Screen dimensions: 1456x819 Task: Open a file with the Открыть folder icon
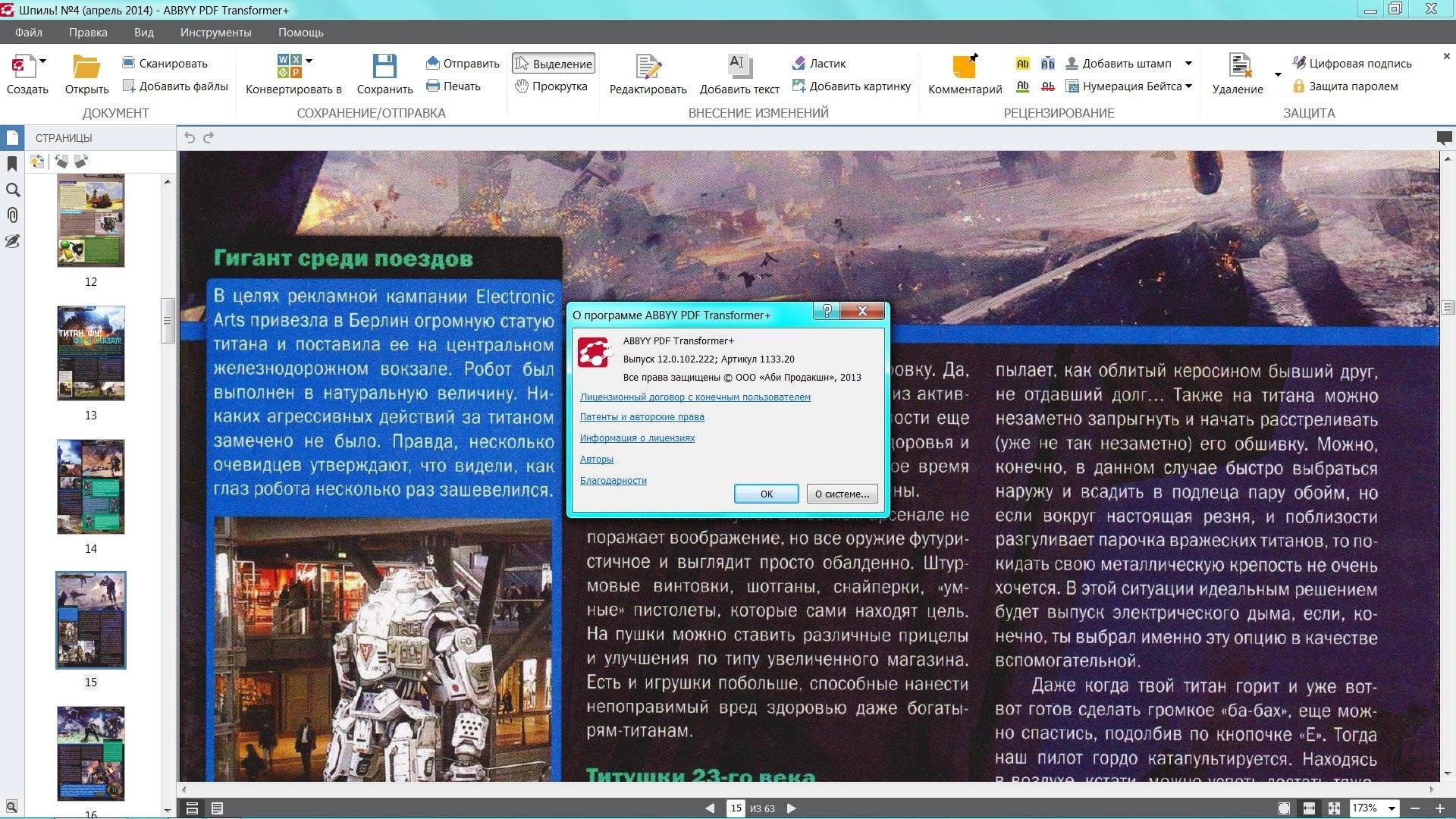tap(86, 67)
